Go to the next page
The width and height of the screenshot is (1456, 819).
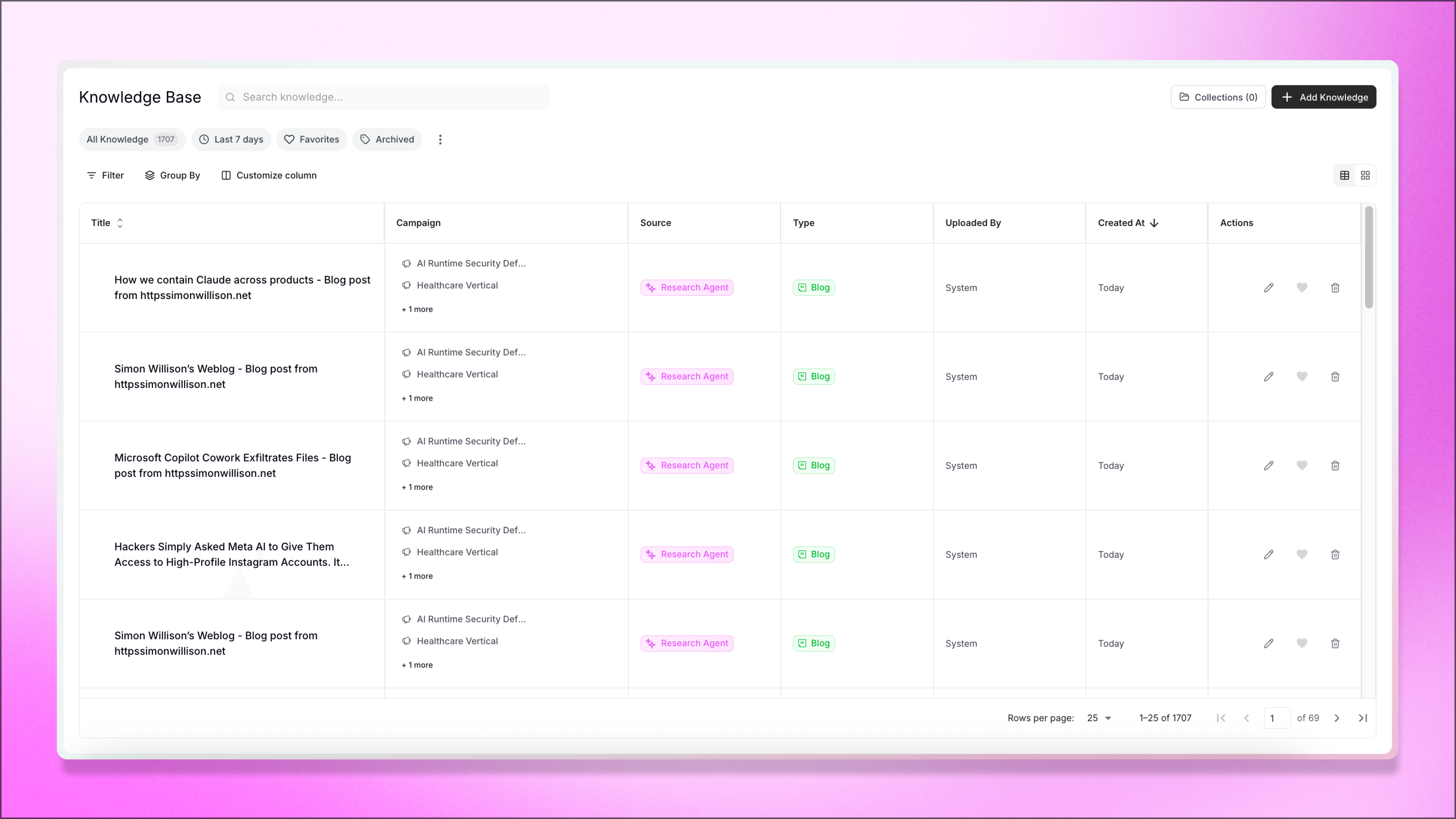coord(1337,718)
